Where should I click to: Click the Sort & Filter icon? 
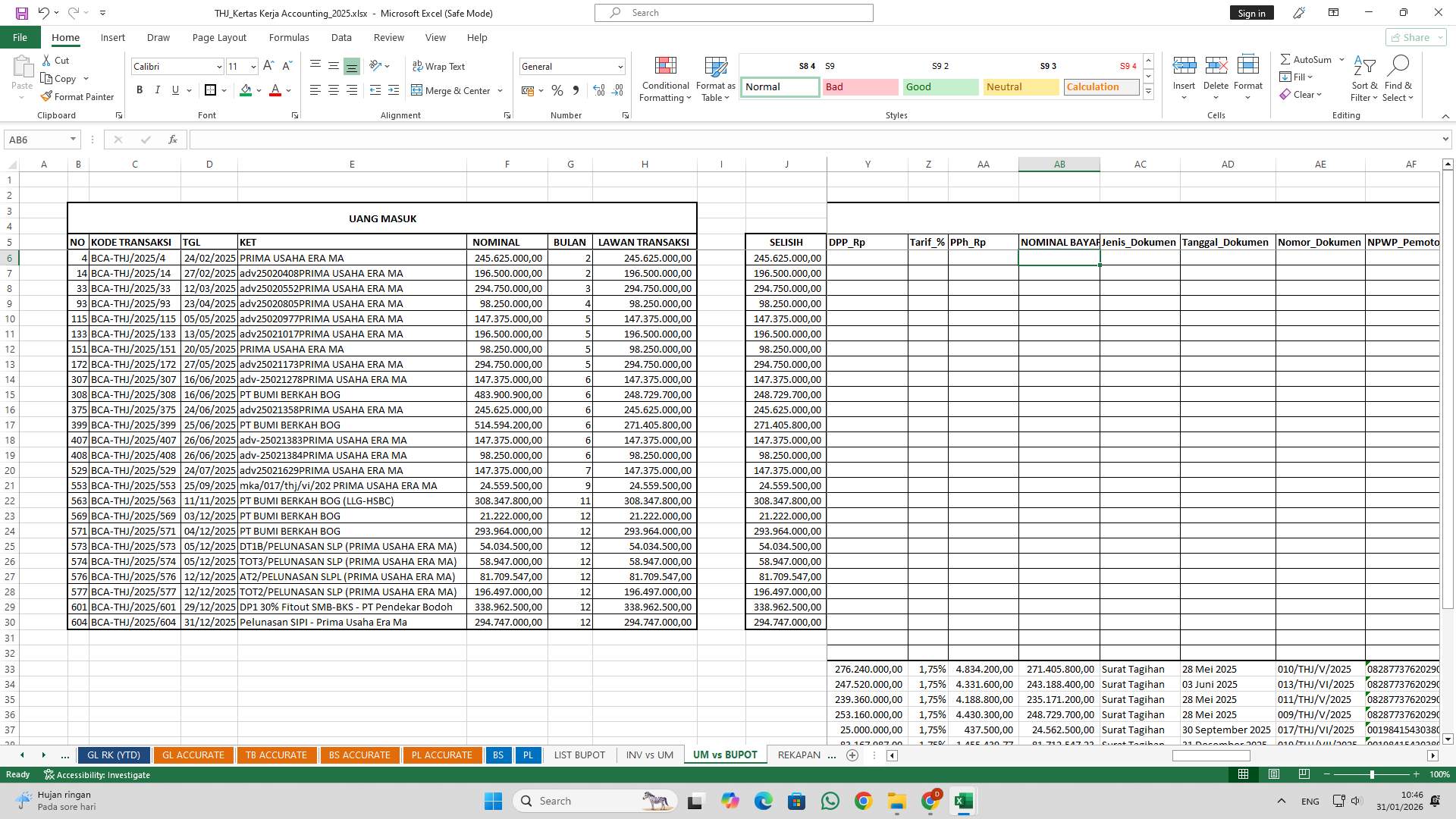tap(1363, 67)
